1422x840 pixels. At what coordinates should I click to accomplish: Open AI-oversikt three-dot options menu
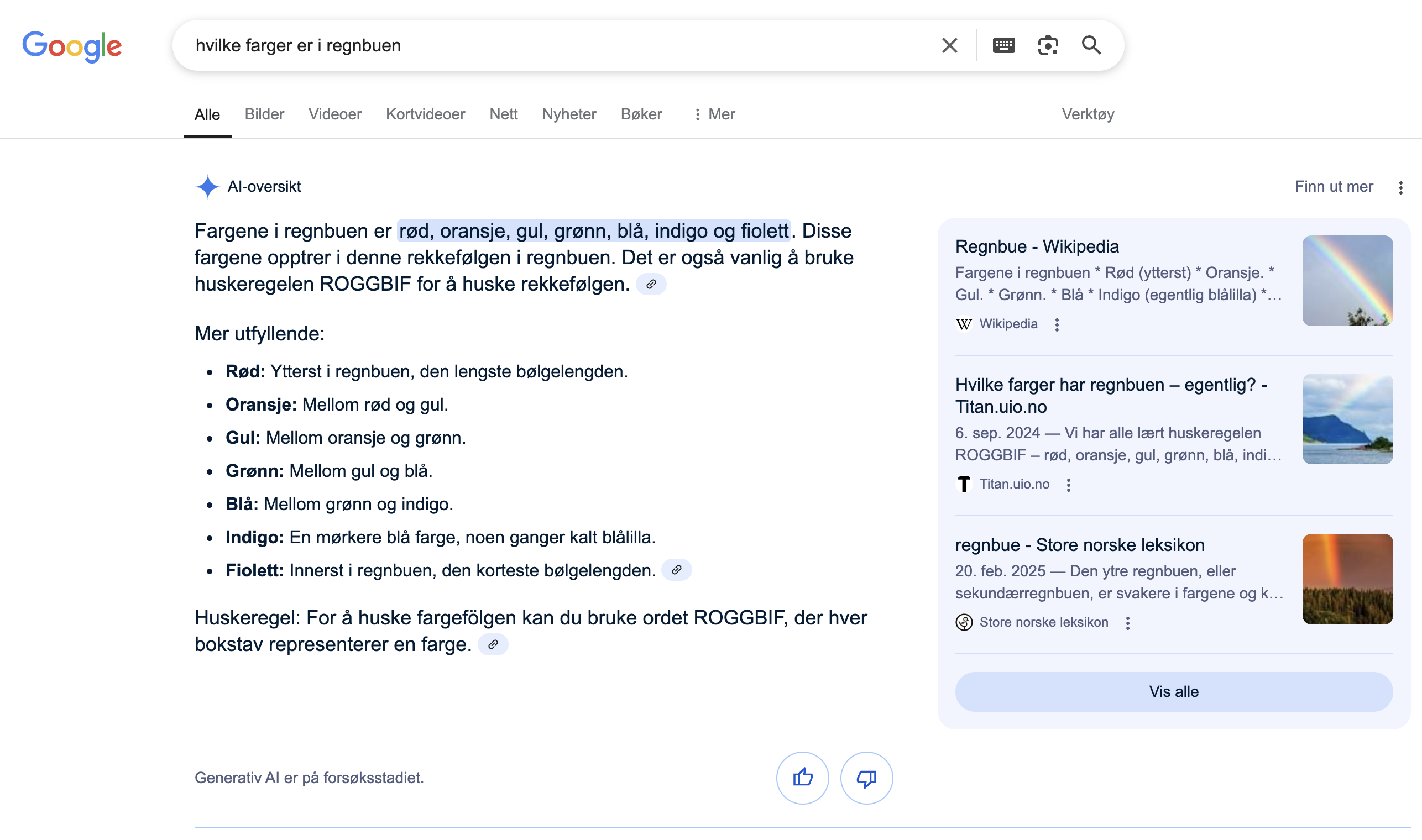[x=1400, y=187]
